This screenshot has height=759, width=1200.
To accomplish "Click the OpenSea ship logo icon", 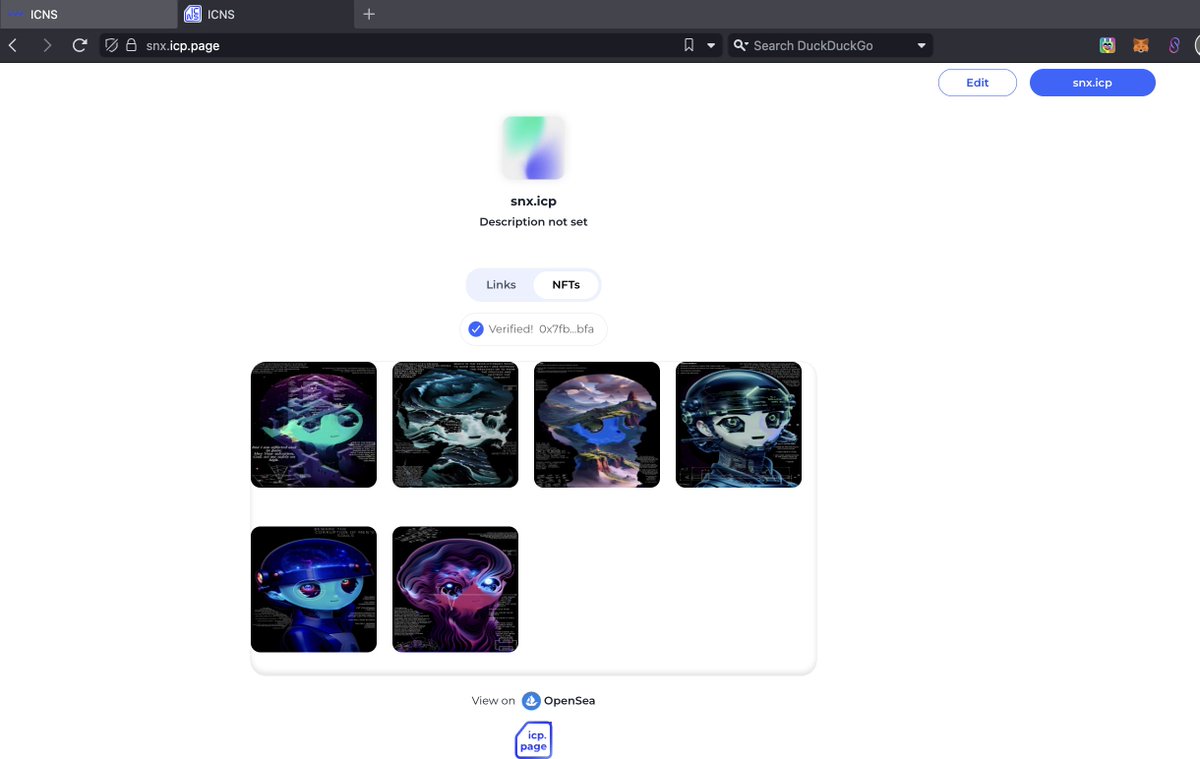I will pos(531,701).
